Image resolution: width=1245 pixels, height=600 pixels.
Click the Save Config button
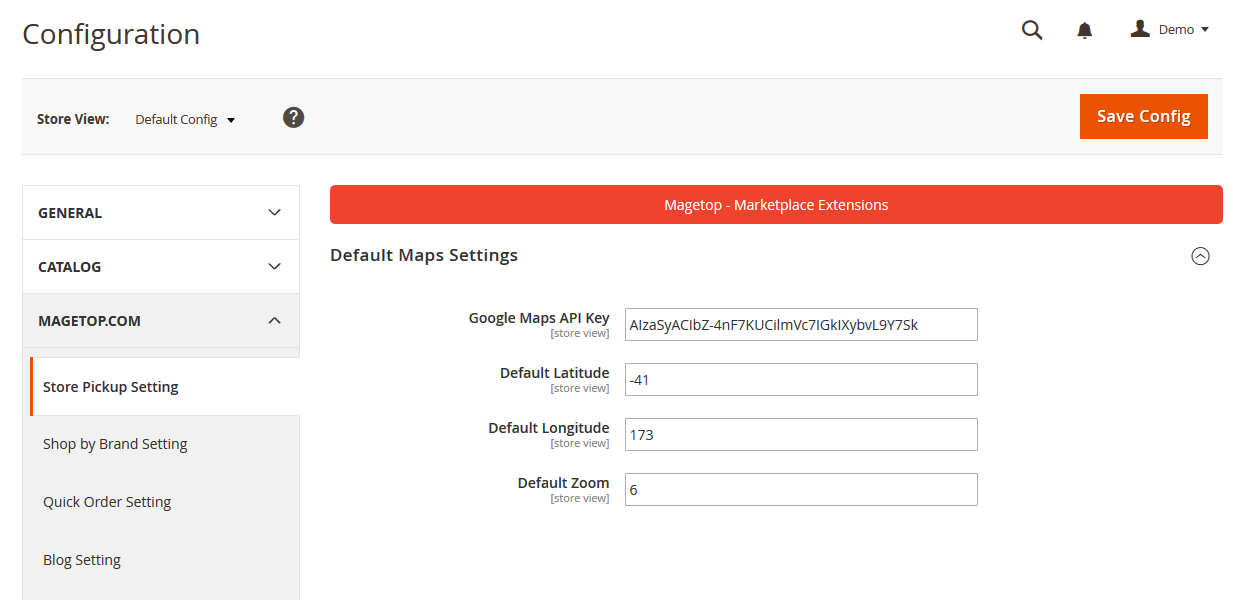[1143, 116]
